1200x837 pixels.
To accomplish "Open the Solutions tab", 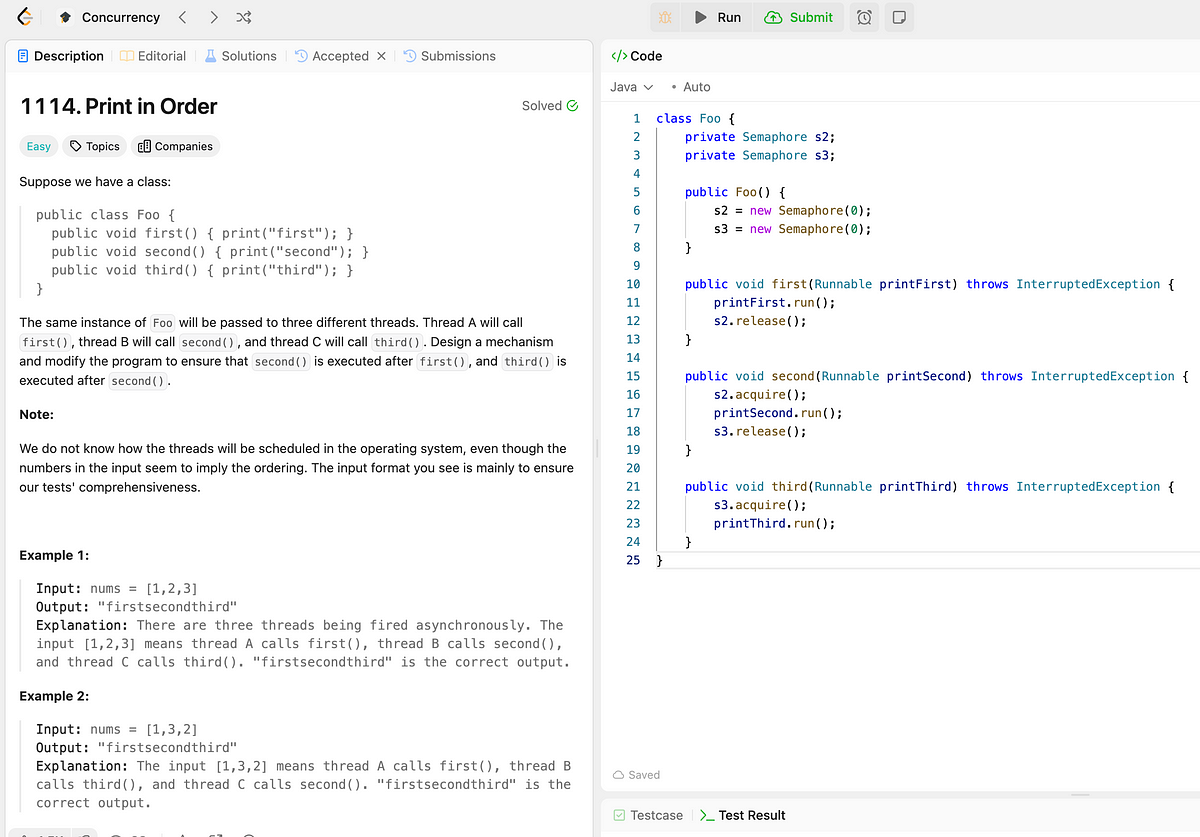I will 240,56.
